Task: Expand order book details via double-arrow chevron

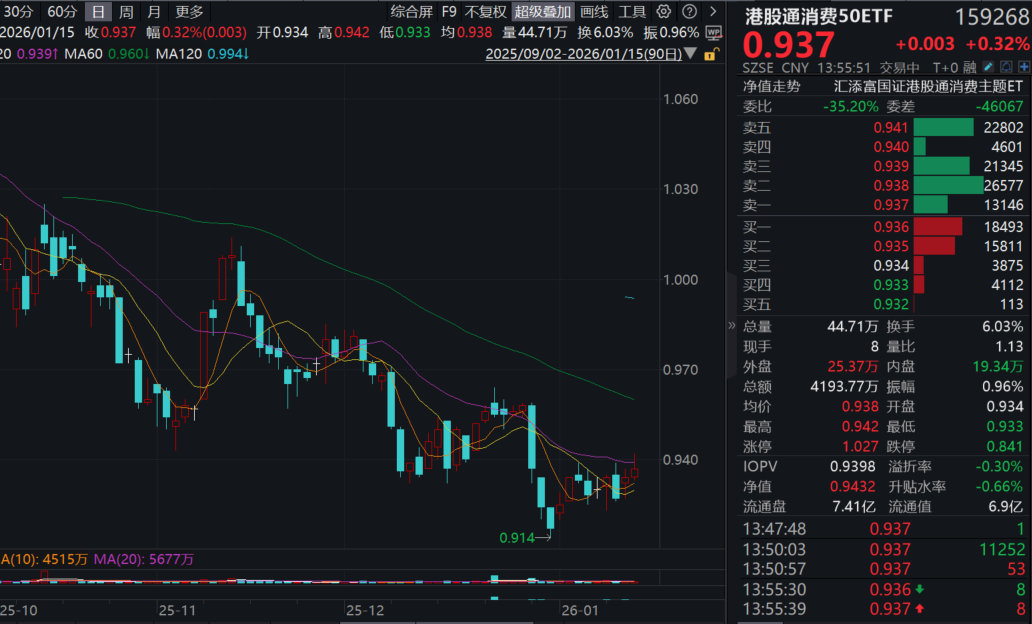Action: 733,325
